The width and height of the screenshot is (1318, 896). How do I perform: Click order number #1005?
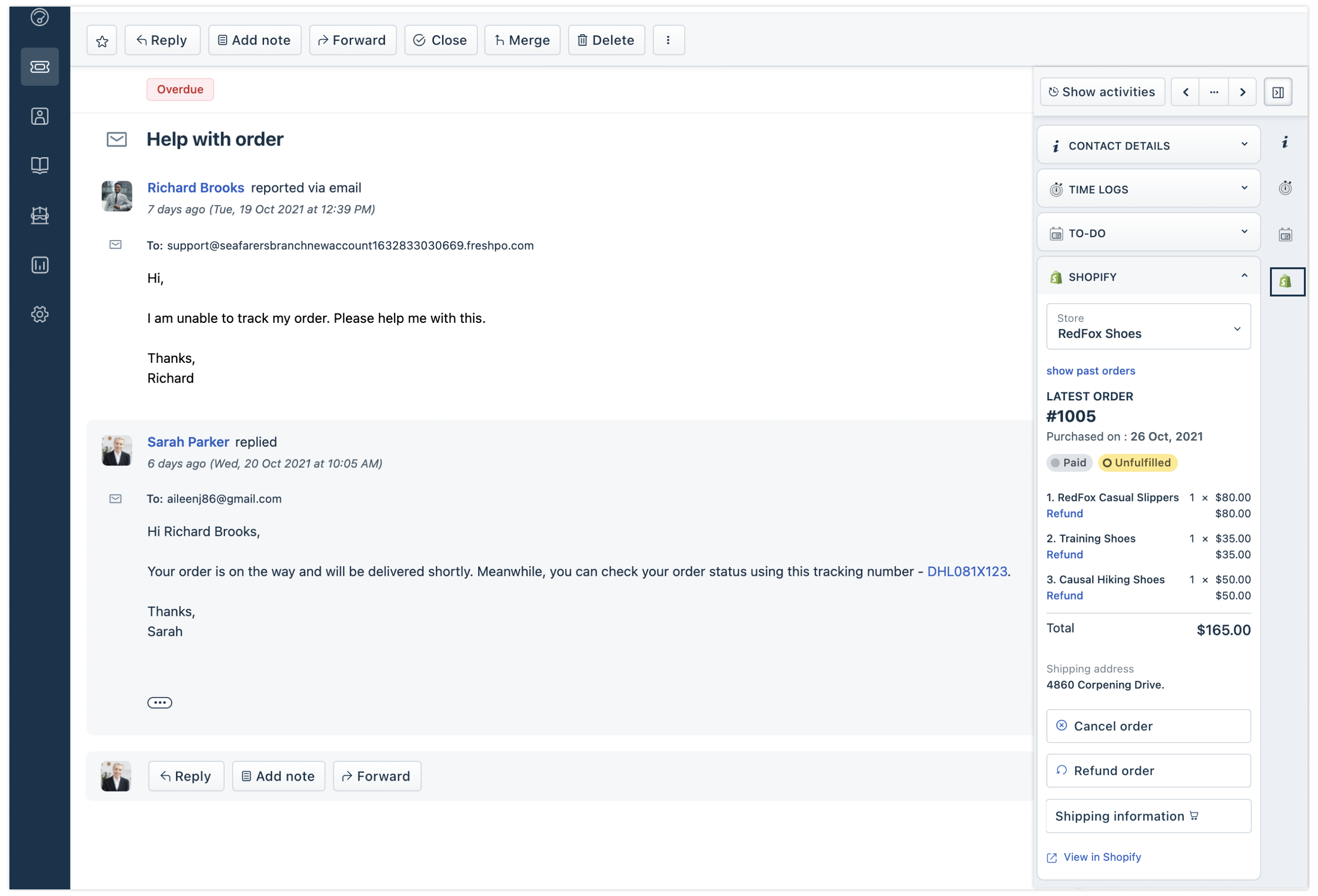pos(1071,416)
